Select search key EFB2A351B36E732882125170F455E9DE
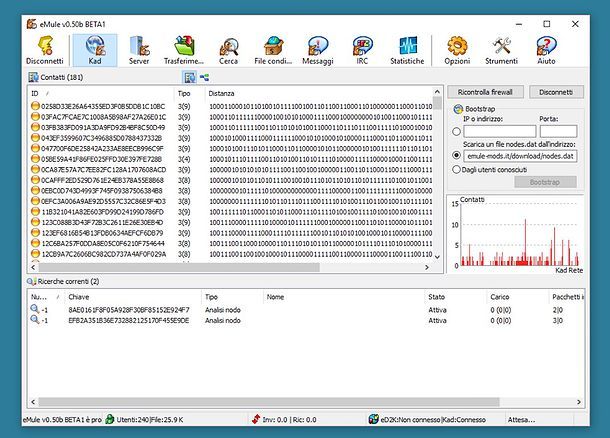The height and width of the screenshot is (438, 610). (129, 320)
